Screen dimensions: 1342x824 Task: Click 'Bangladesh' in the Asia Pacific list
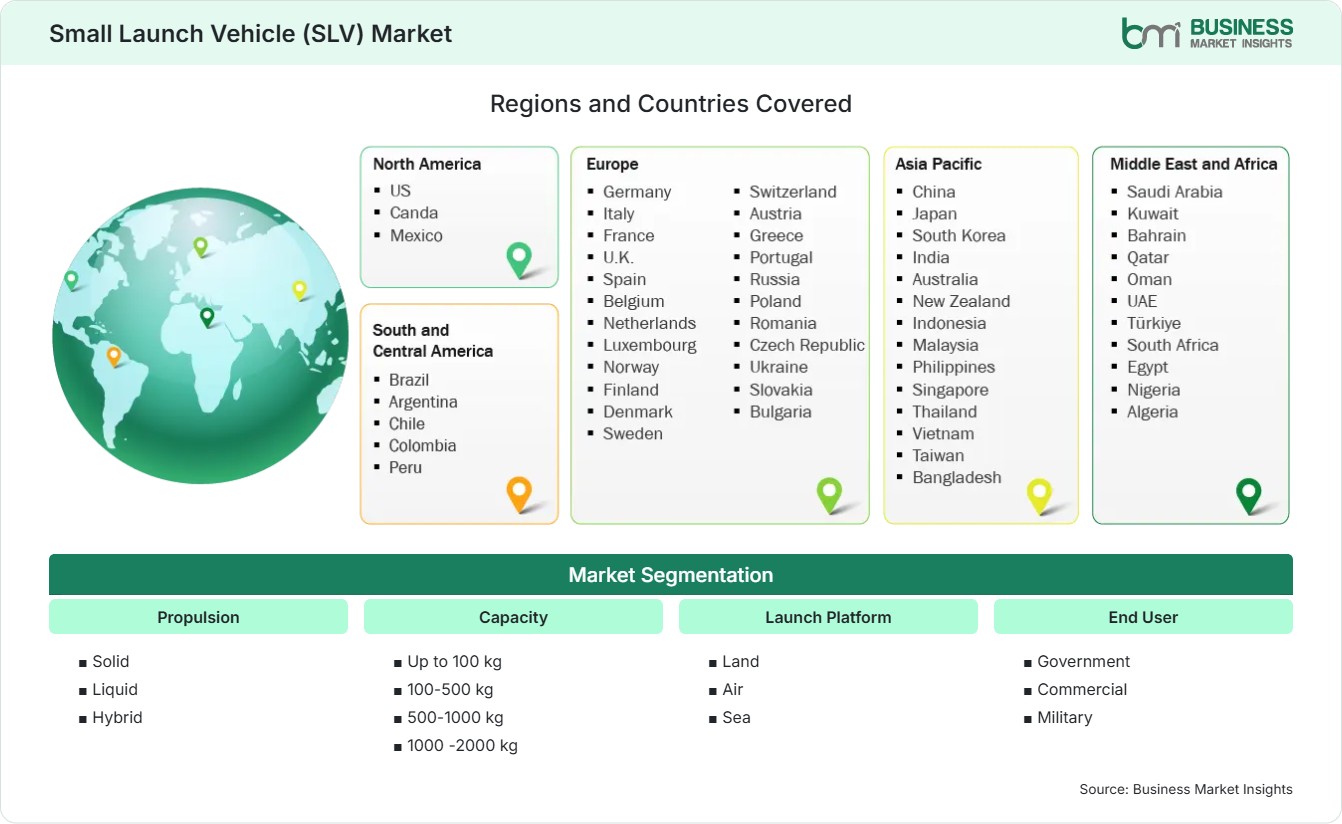click(x=957, y=477)
